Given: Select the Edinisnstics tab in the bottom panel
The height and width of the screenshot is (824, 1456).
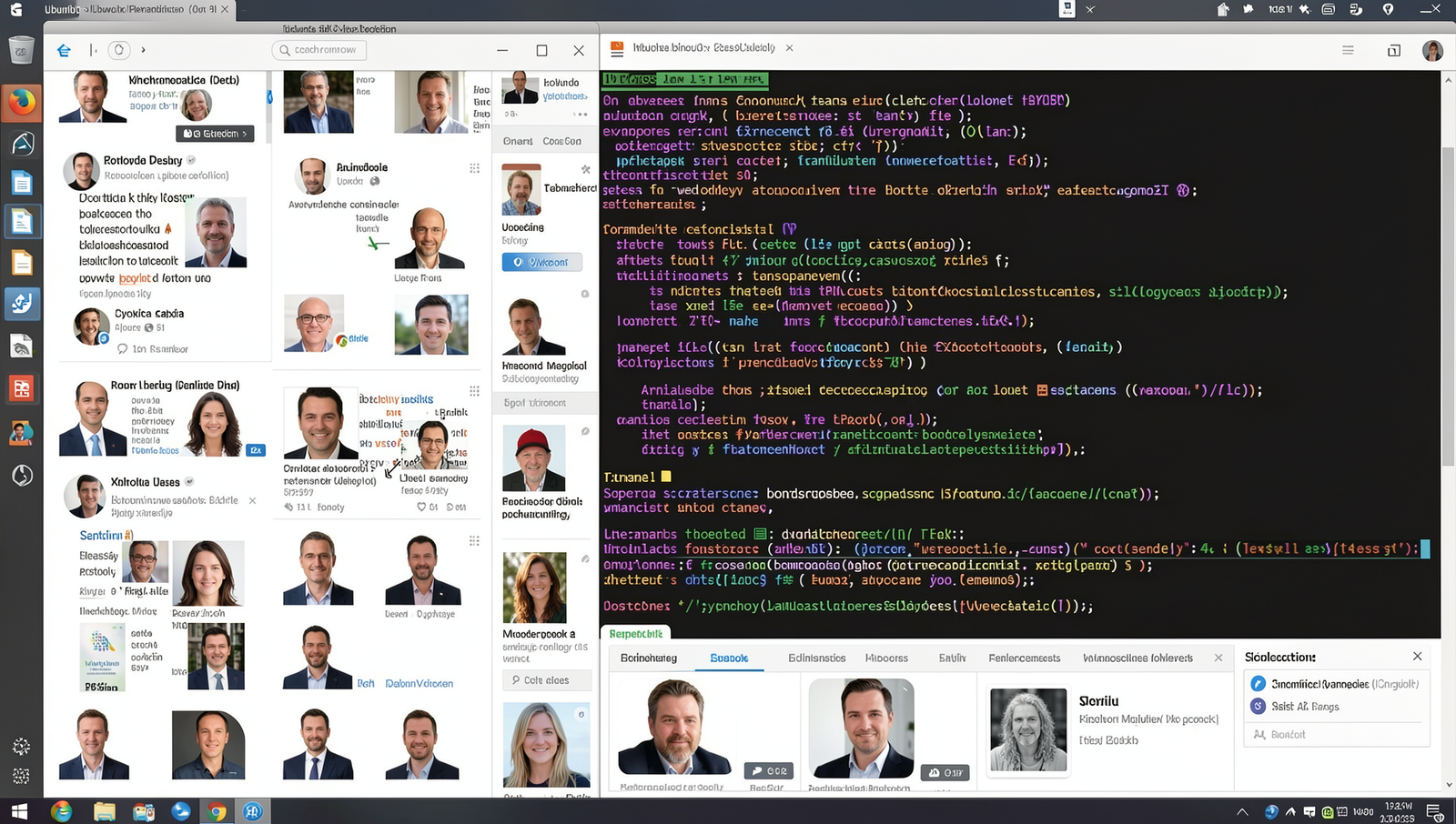Looking at the screenshot, I should coord(817,658).
